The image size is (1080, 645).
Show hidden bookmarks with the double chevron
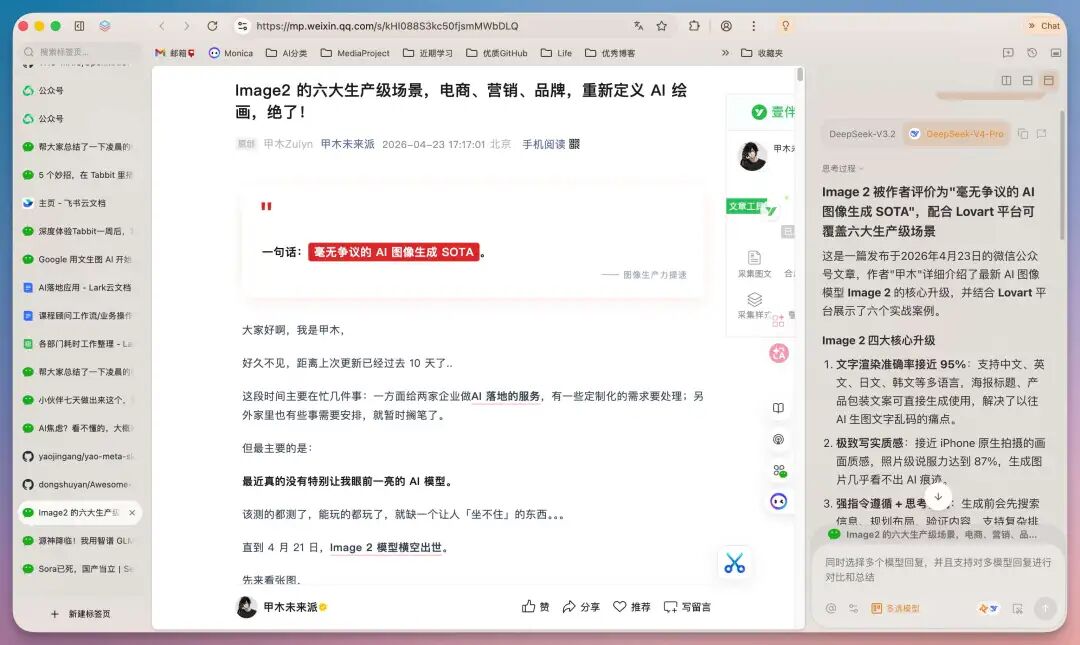pyautogui.click(x=725, y=53)
